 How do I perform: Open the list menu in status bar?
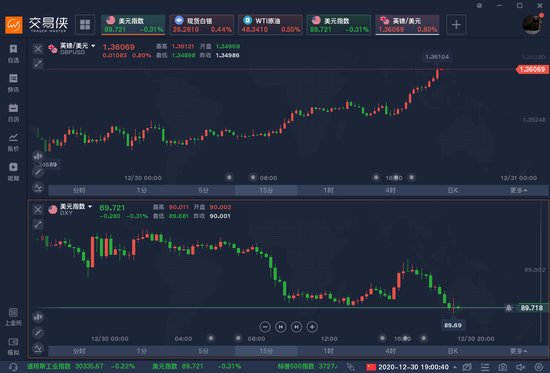485,367
